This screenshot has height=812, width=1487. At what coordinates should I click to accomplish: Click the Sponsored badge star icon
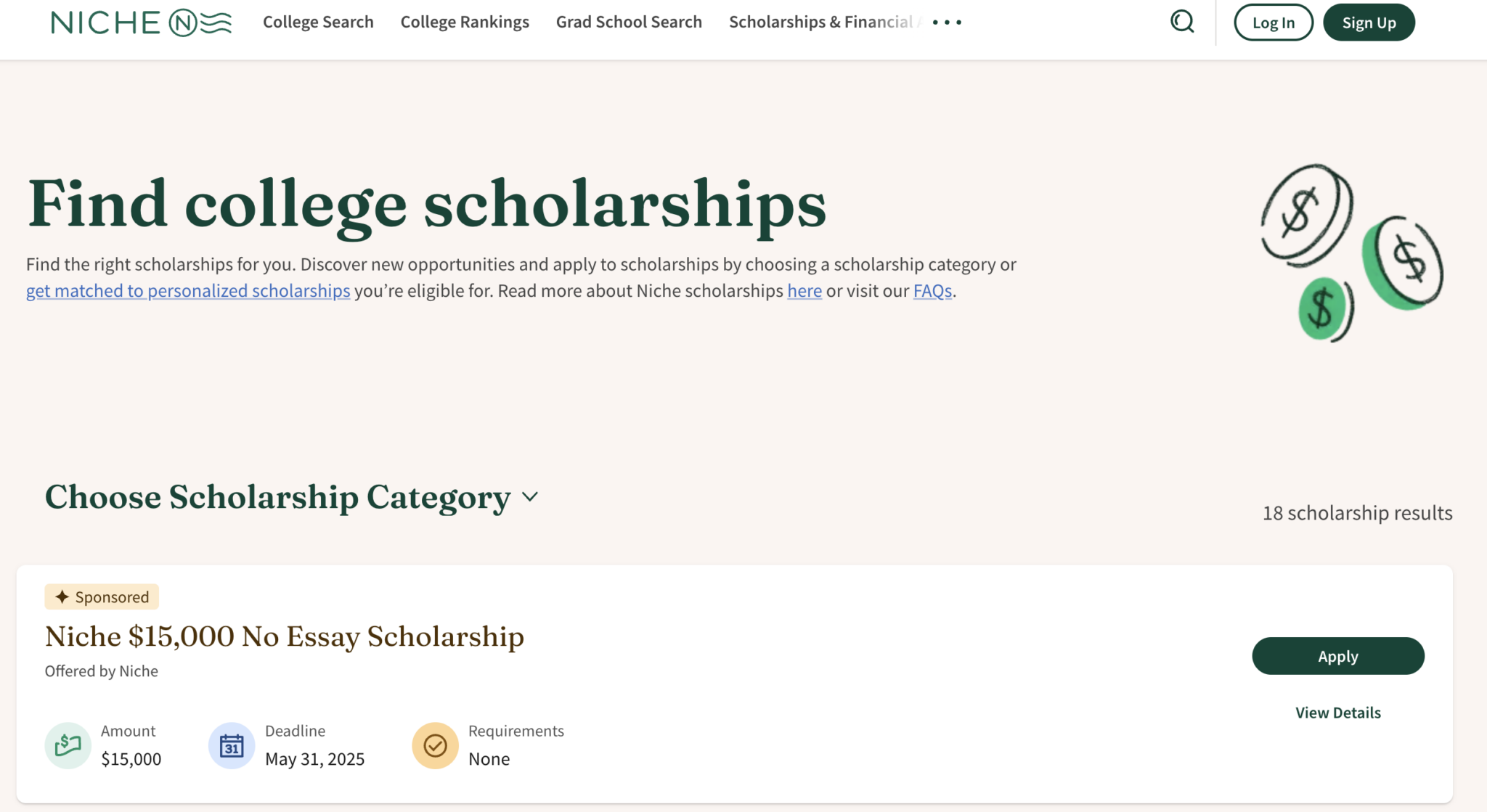(62, 596)
